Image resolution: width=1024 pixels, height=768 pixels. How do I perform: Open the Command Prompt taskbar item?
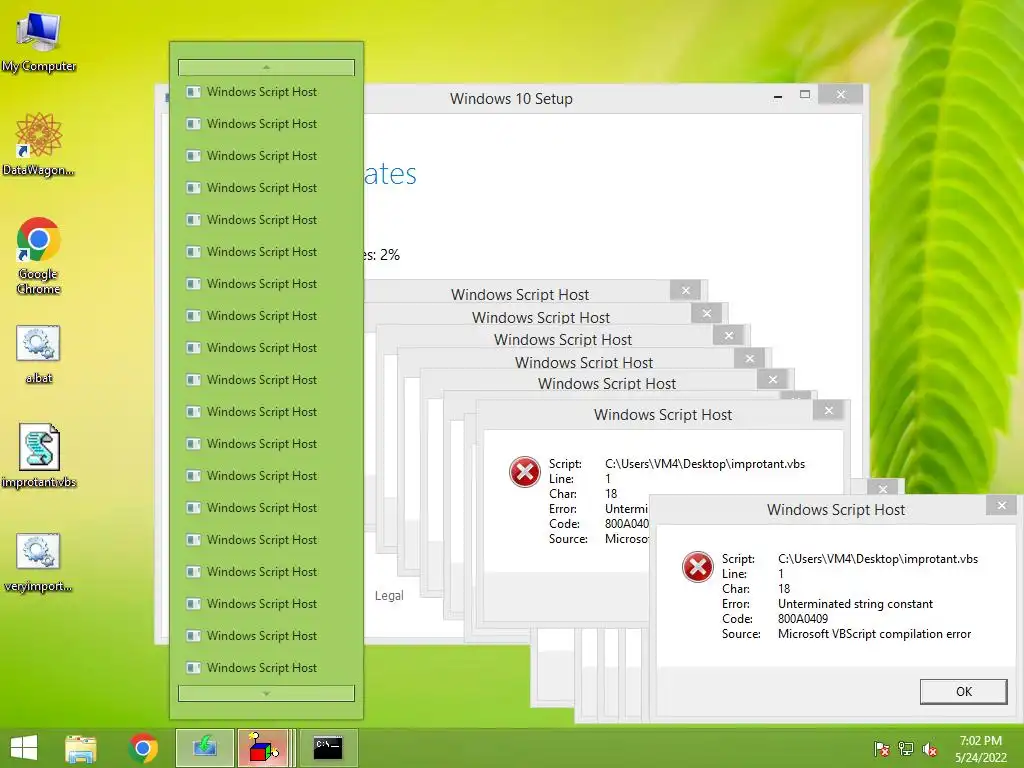point(328,748)
